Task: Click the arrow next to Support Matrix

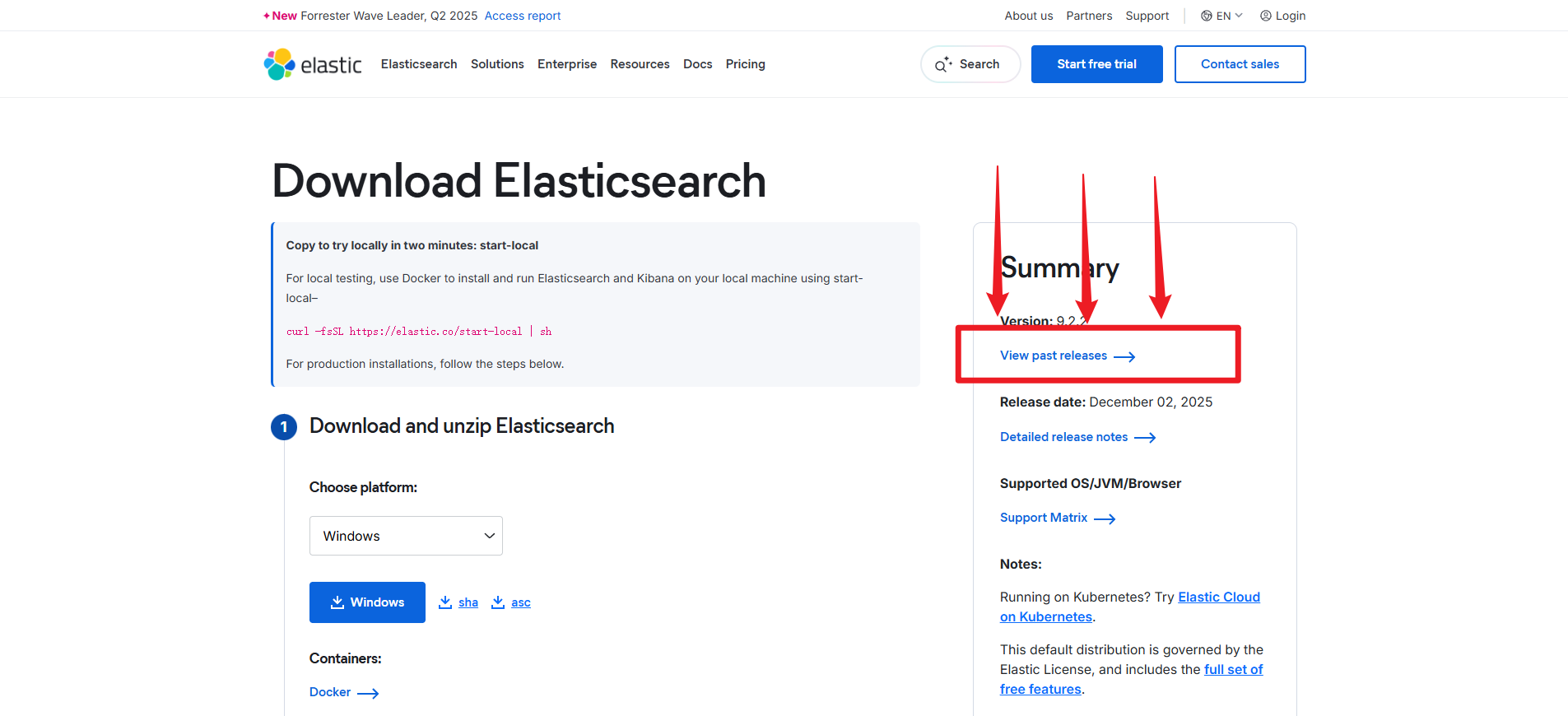Action: (x=1105, y=518)
